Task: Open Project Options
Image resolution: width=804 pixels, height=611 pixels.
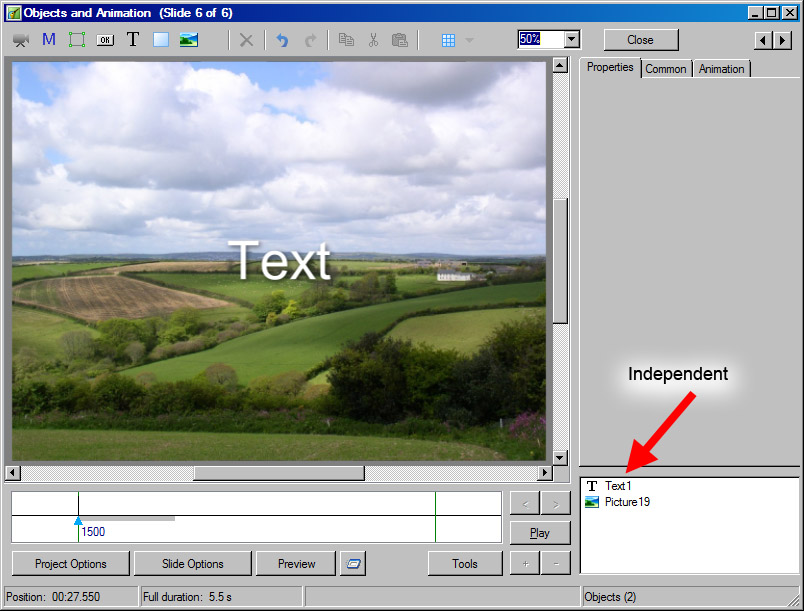Action: point(71,564)
